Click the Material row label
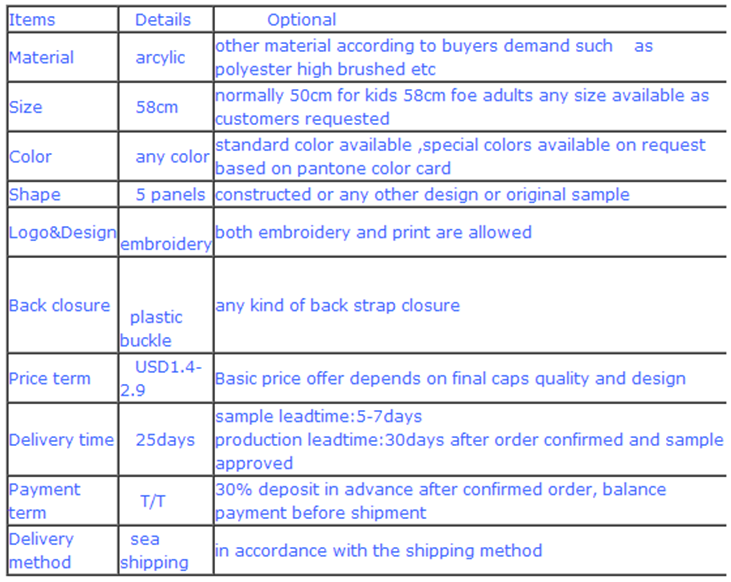 41,57
